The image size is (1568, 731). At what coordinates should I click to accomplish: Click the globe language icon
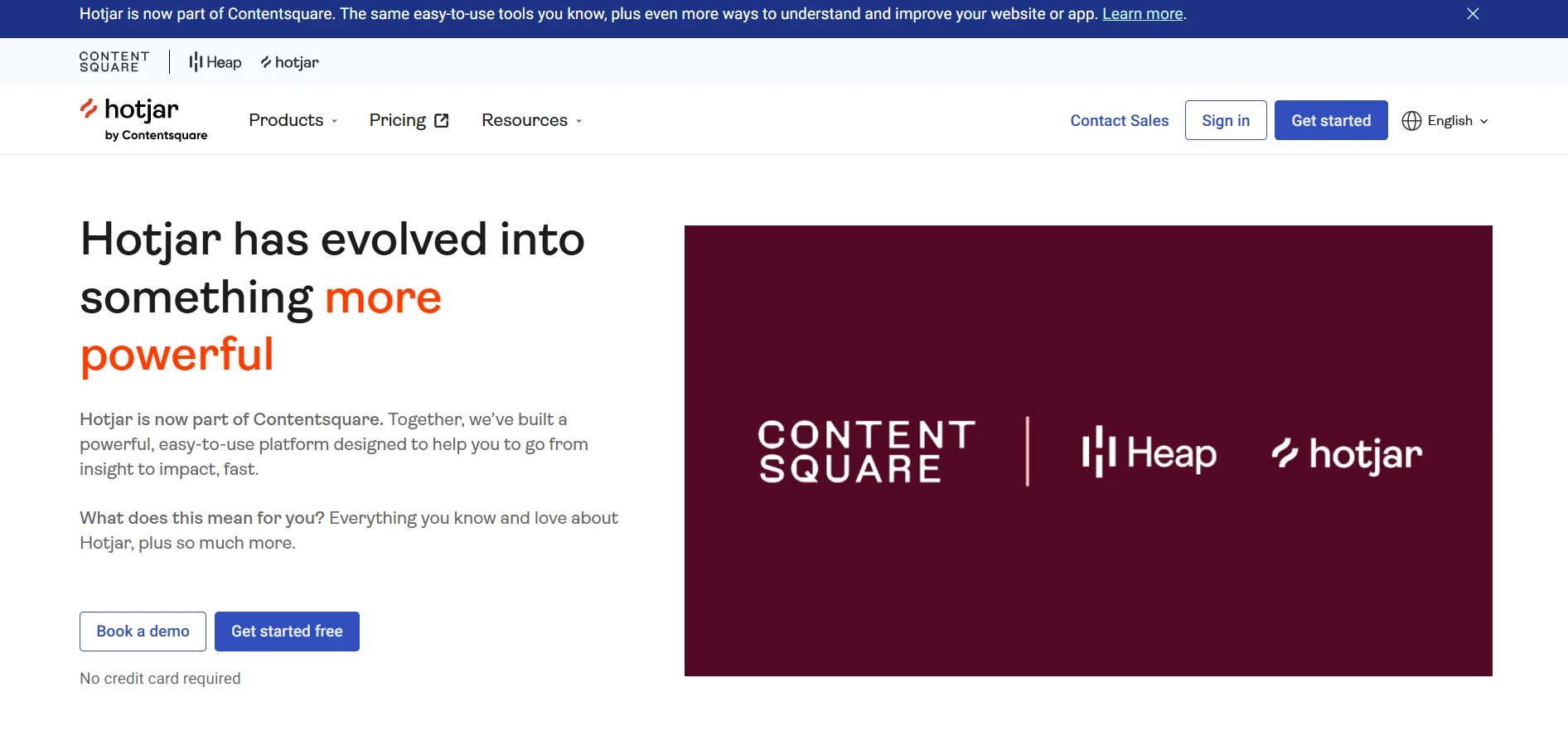pos(1411,121)
